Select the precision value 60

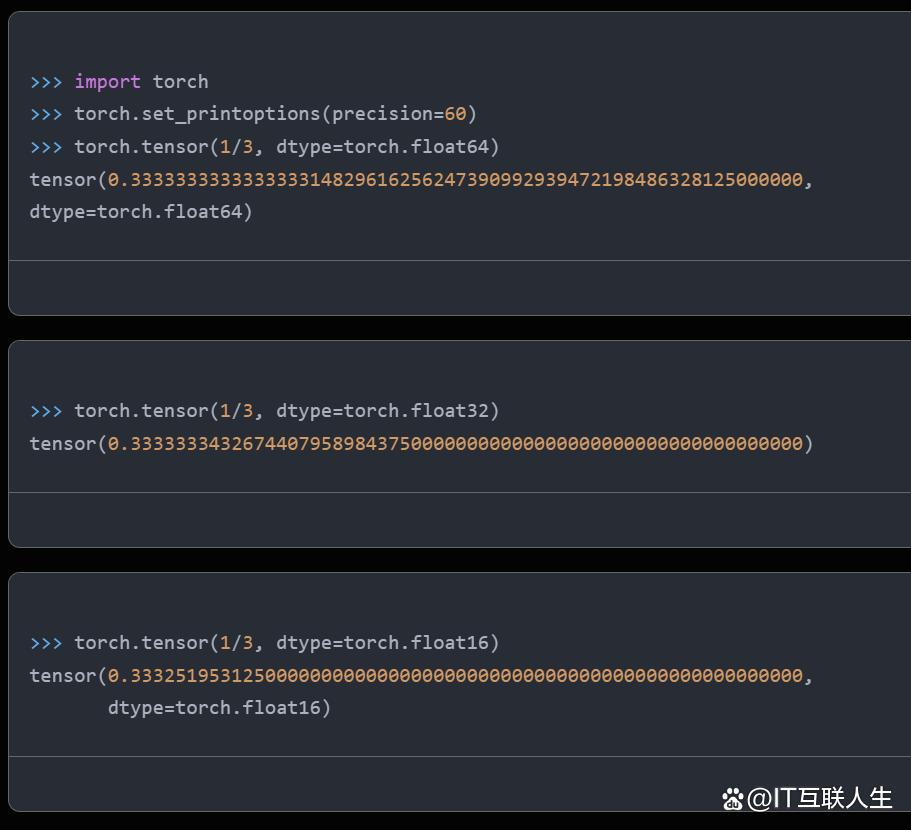point(456,114)
